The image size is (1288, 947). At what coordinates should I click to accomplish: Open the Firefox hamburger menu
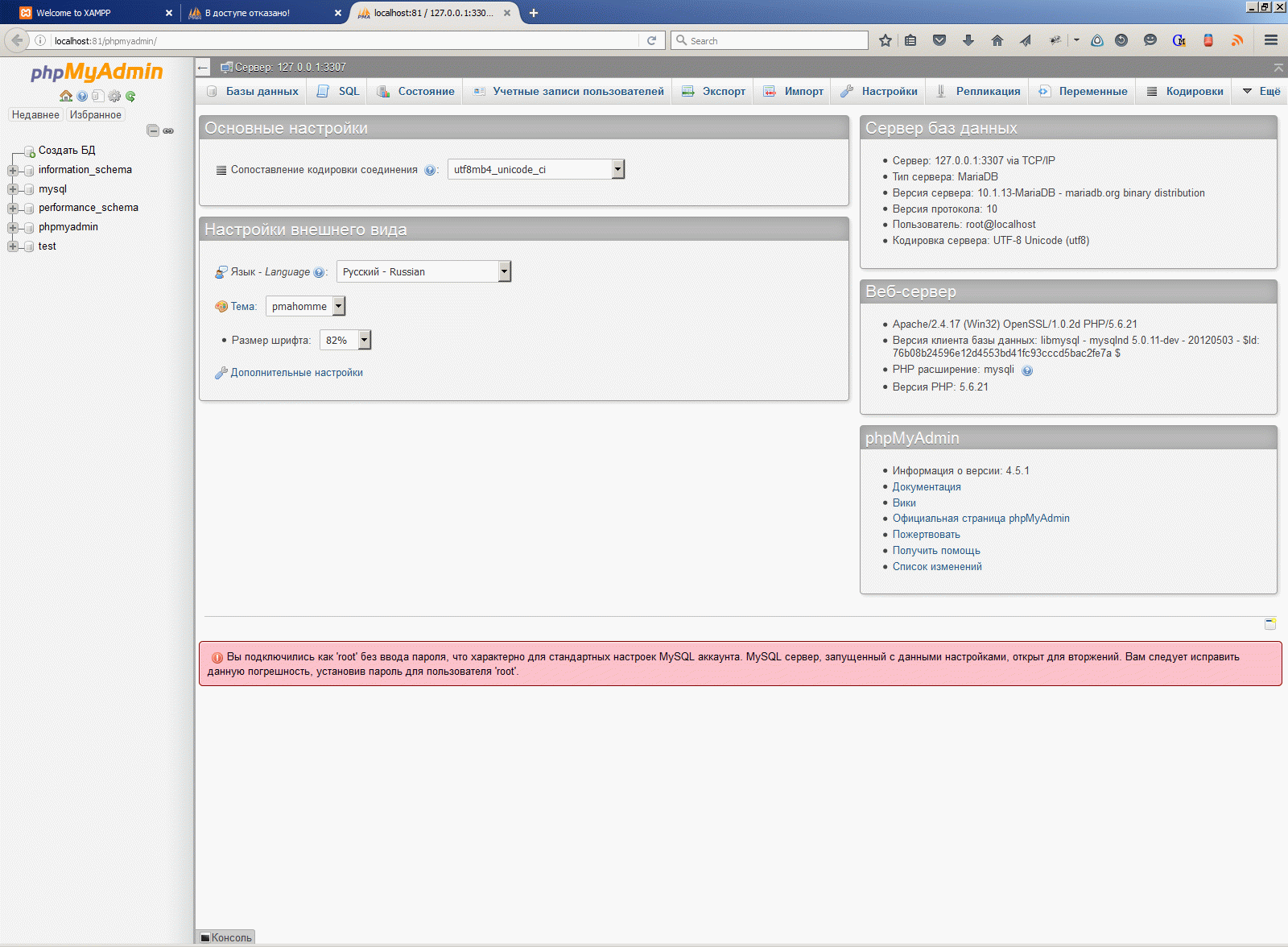pyautogui.click(x=1271, y=40)
